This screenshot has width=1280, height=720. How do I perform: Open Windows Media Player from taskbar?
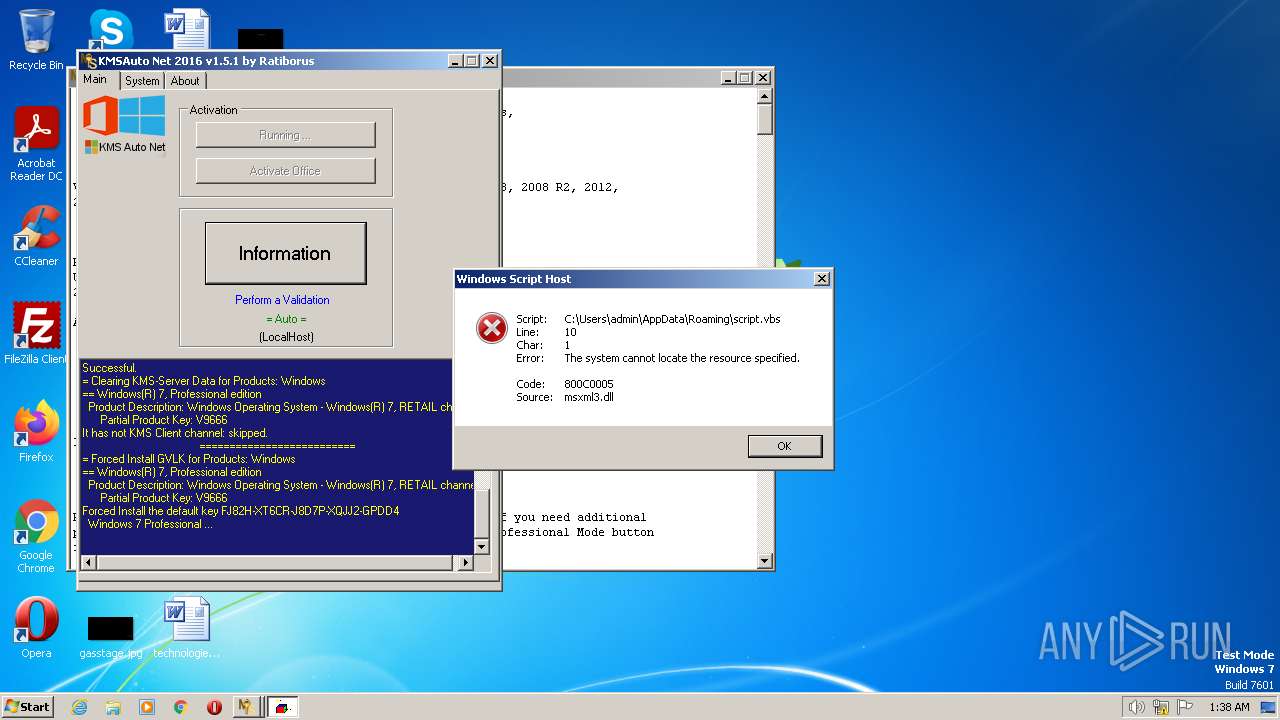coord(147,707)
